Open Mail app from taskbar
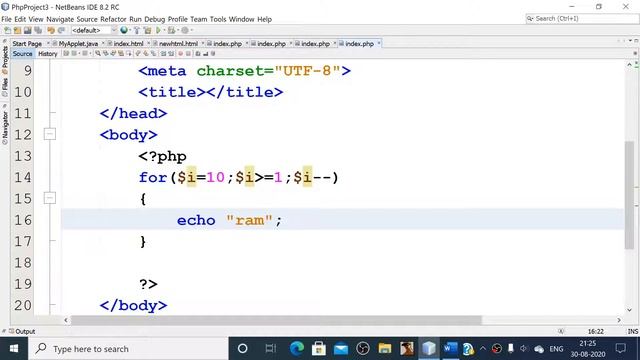The height and width of the screenshot is (360, 640). coord(341,349)
